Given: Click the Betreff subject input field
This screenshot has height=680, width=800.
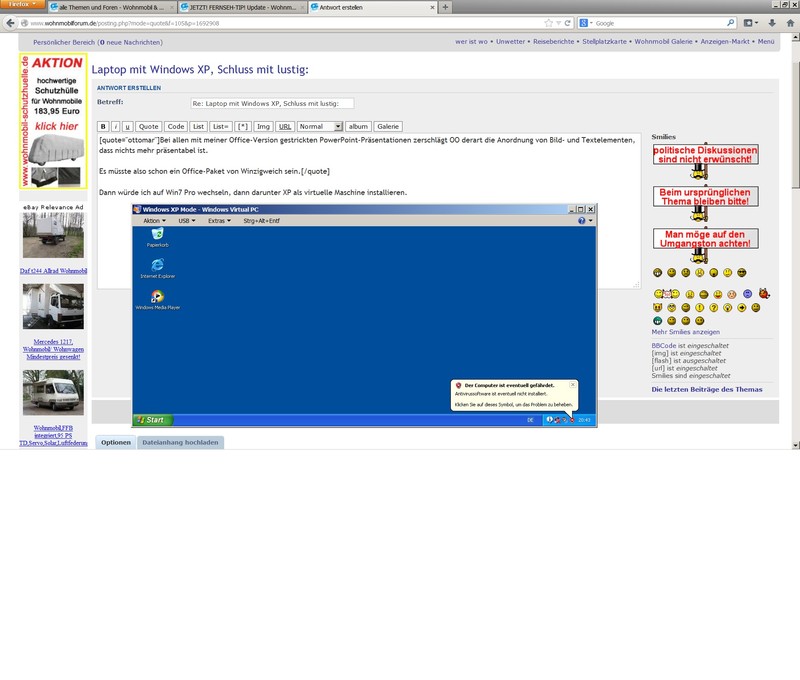Looking at the screenshot, I should tap(272, 103).
